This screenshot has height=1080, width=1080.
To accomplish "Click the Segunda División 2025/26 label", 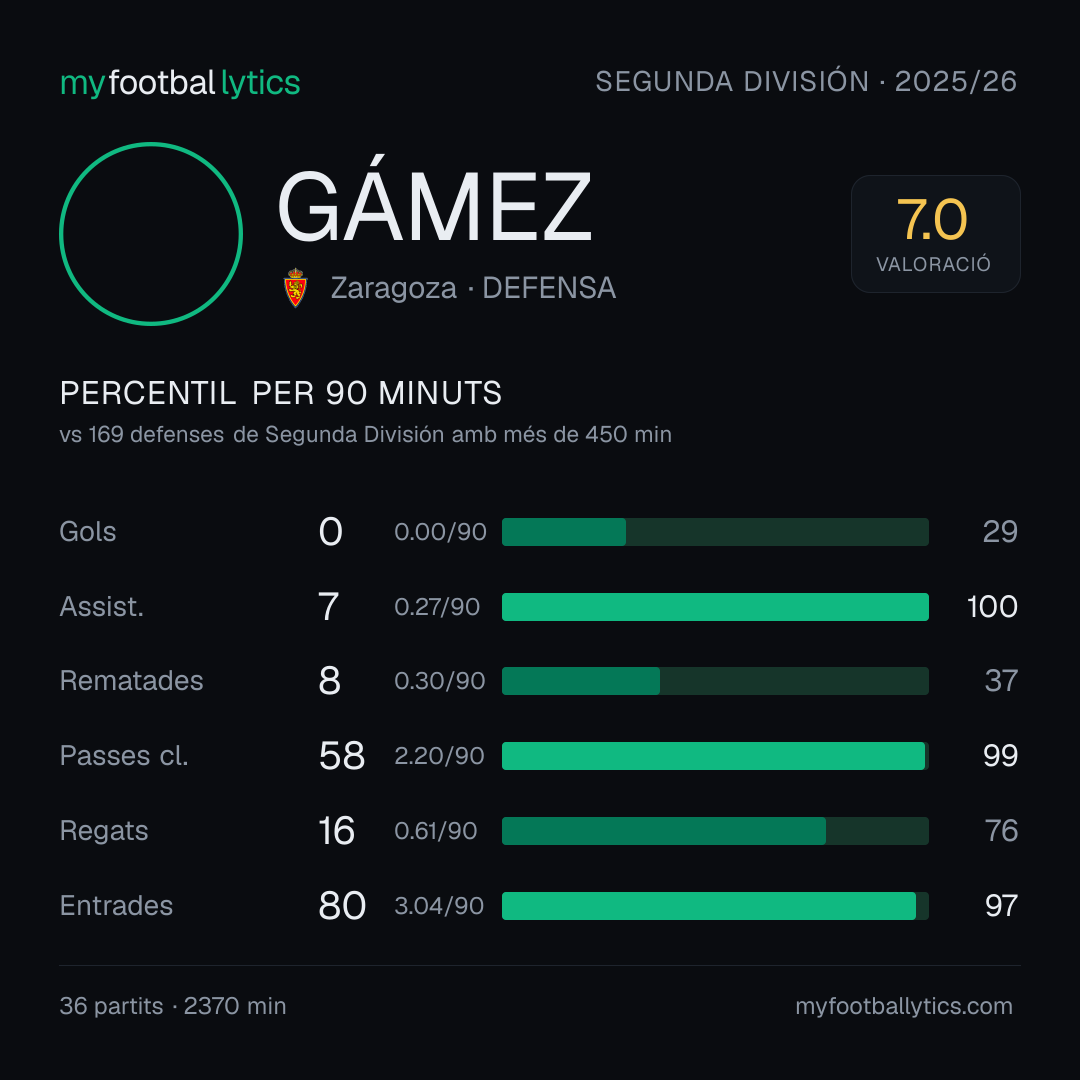I will coord(806,81).
